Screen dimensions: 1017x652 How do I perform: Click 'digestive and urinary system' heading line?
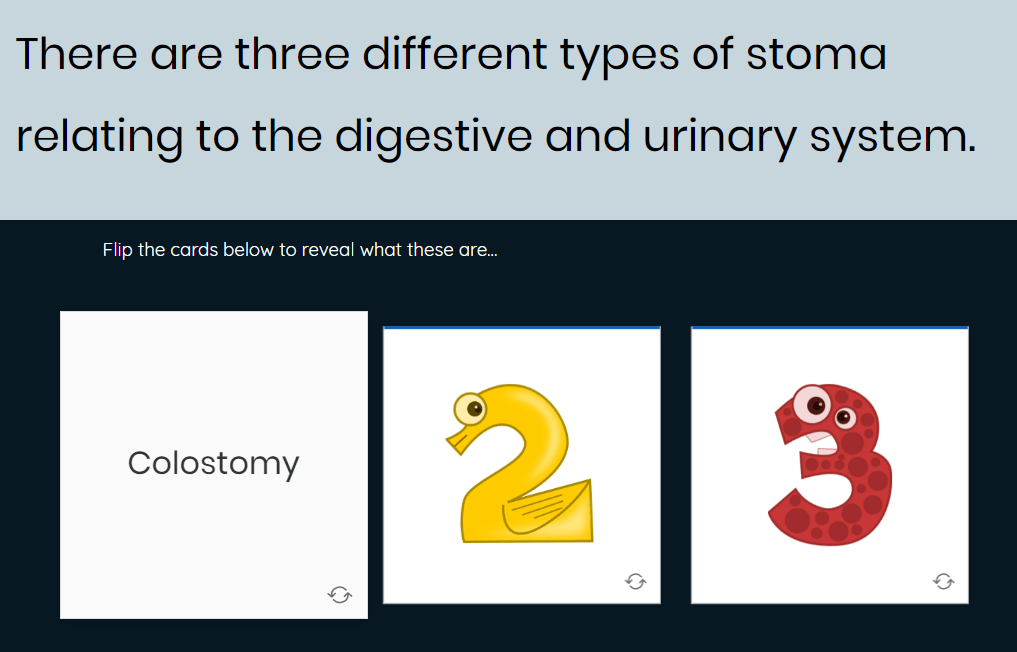tap(656, 136)
